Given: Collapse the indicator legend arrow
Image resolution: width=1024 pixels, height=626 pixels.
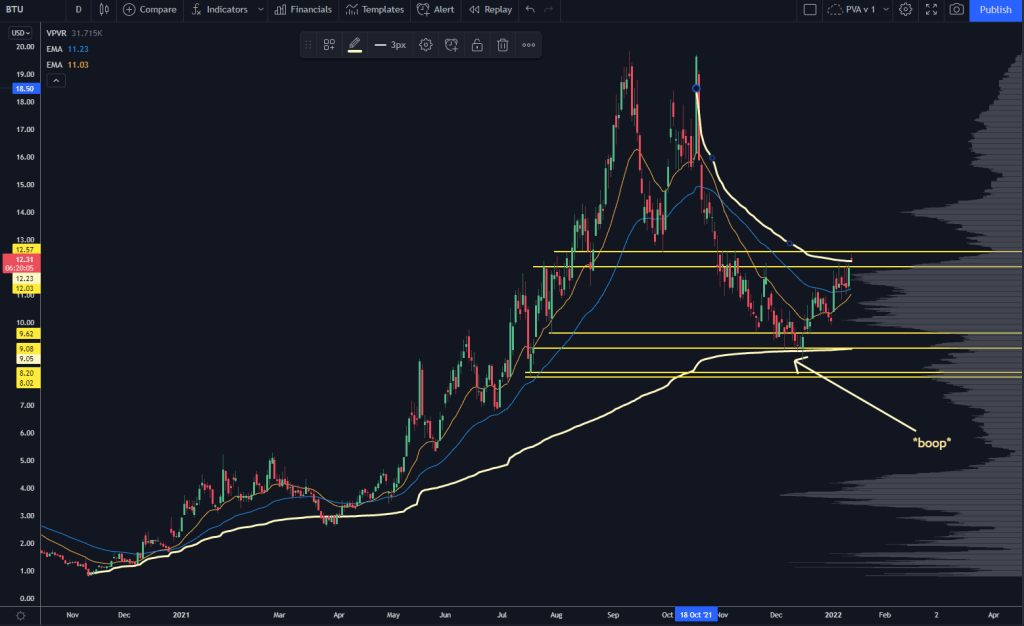Looking at the screenshot, I should tap(56, 80).
